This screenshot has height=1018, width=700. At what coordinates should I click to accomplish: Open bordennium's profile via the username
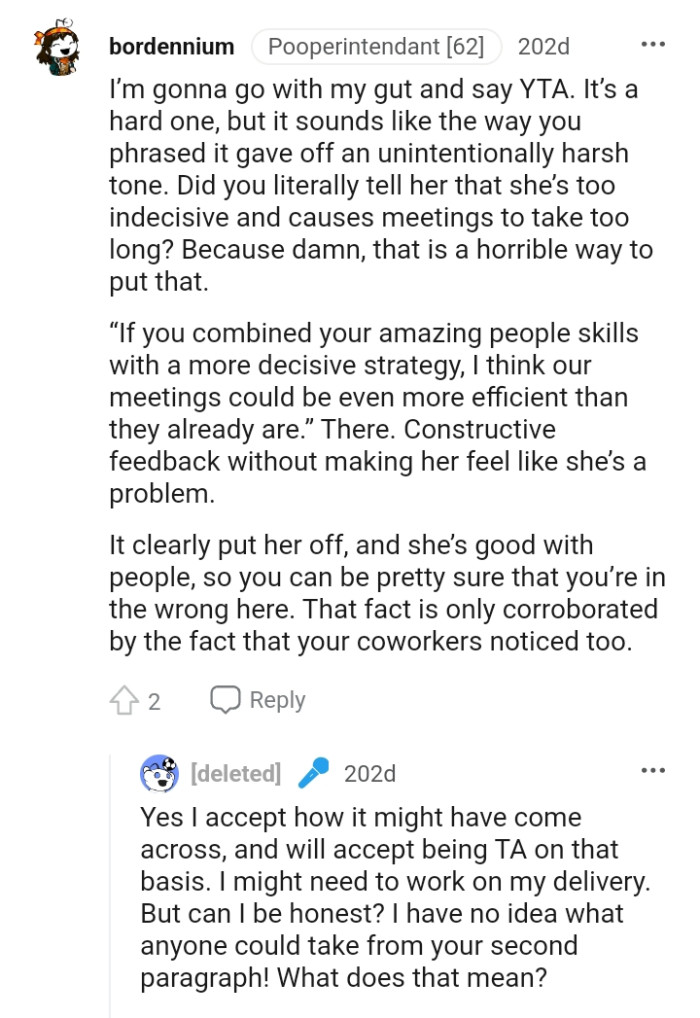170,45
